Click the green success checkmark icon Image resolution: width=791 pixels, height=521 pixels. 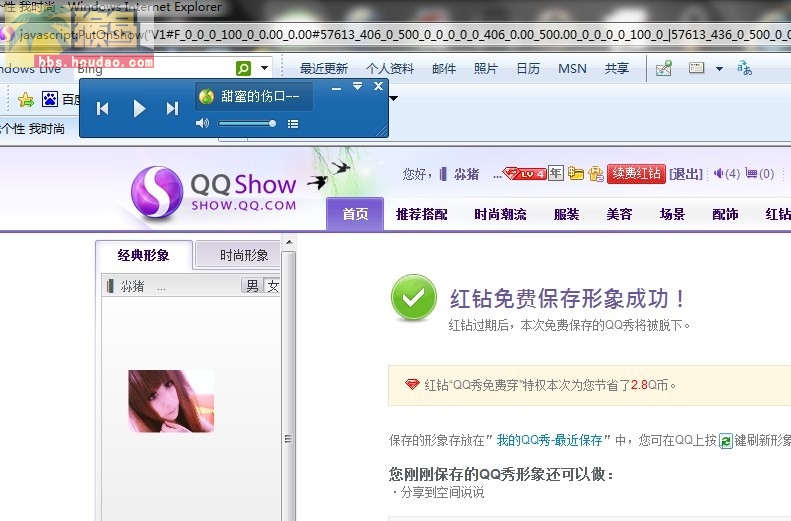414,298
